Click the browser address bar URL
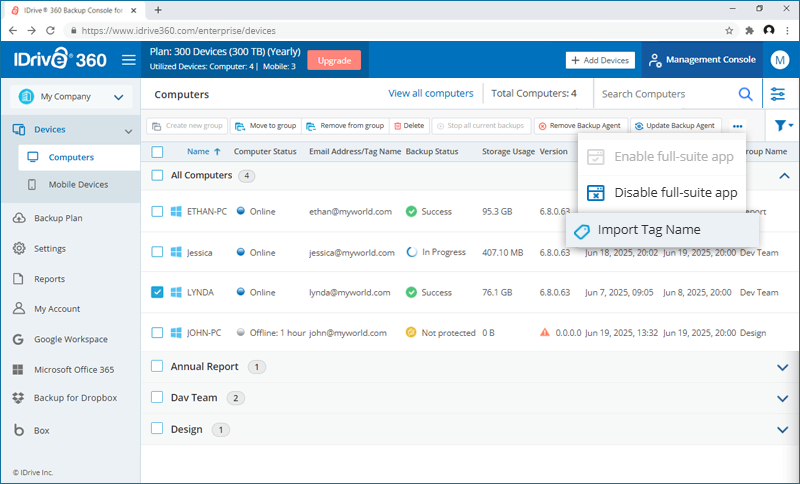 (x=179, y=31)
